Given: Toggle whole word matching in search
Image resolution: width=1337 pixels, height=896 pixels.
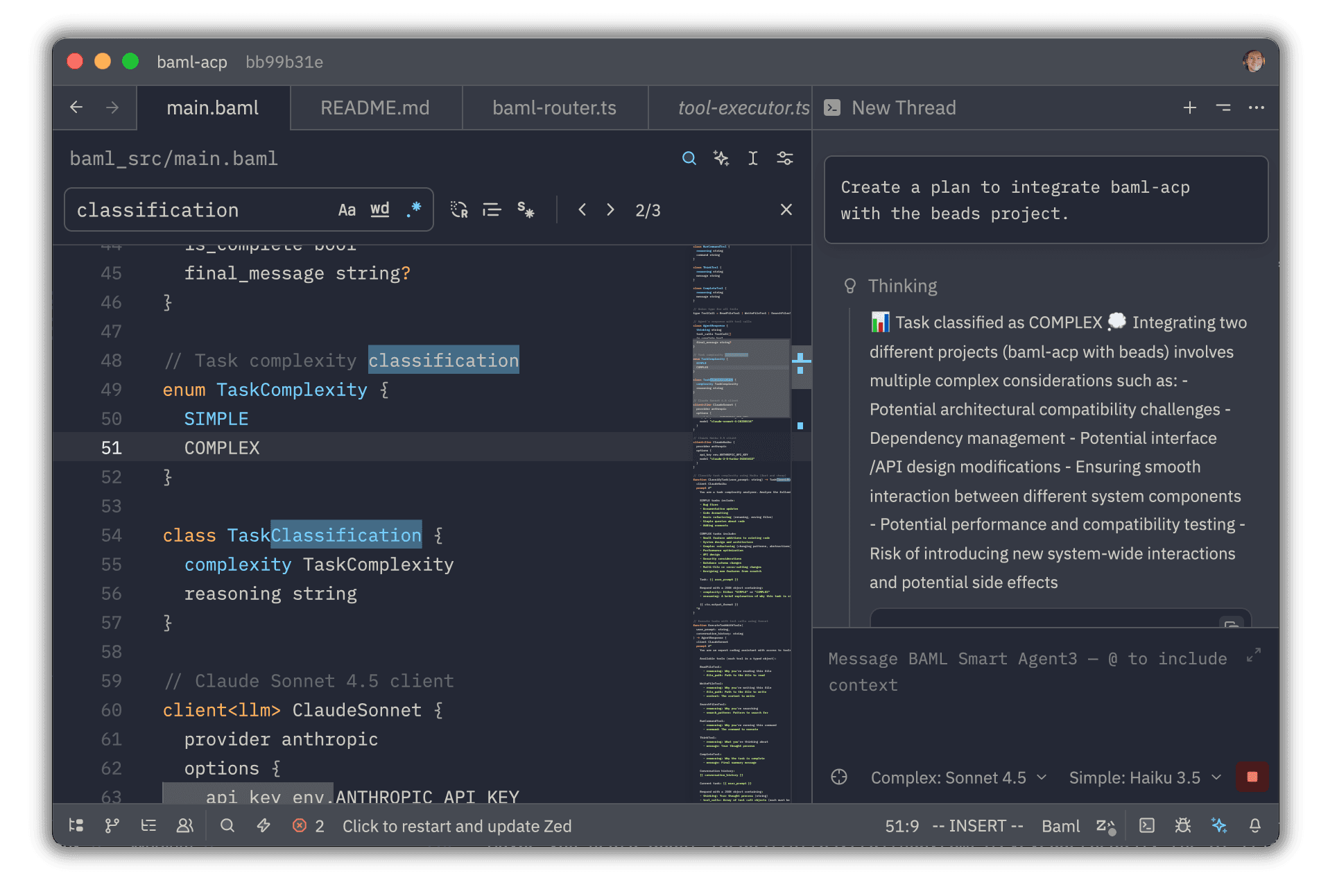Looking at the screenshot, I should coord(379,209).
